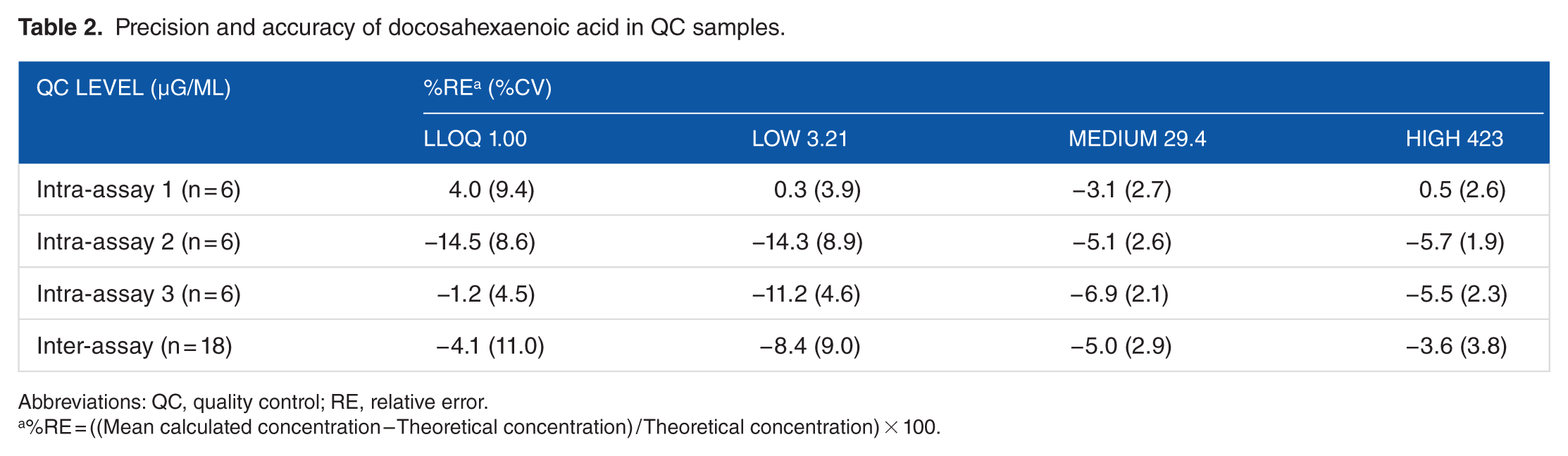Click the 0.5 (2.6) value cell

pos(1462,190)
